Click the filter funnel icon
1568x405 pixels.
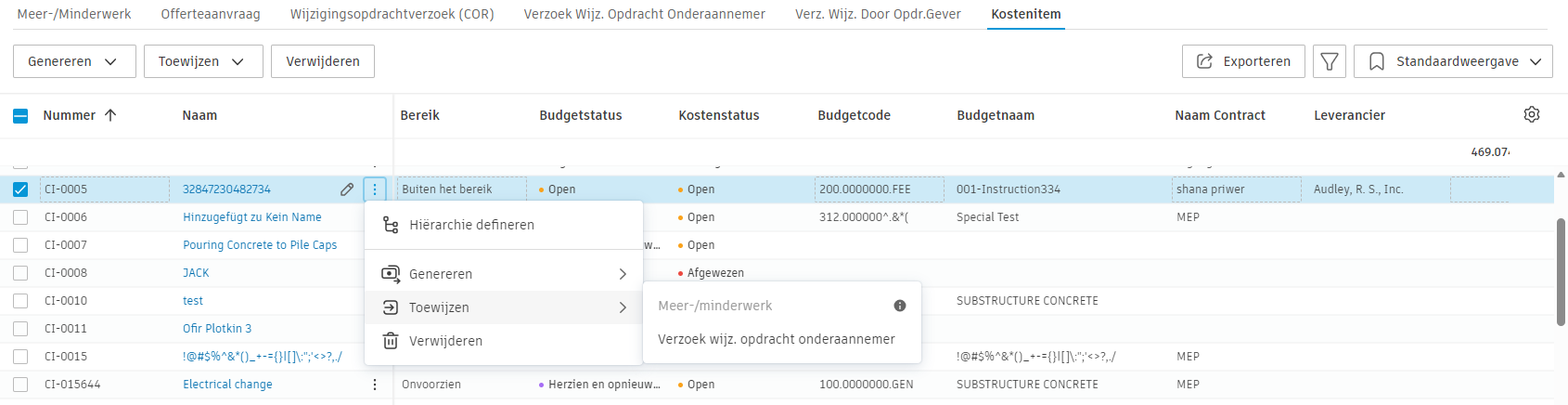coord(1330,61)
